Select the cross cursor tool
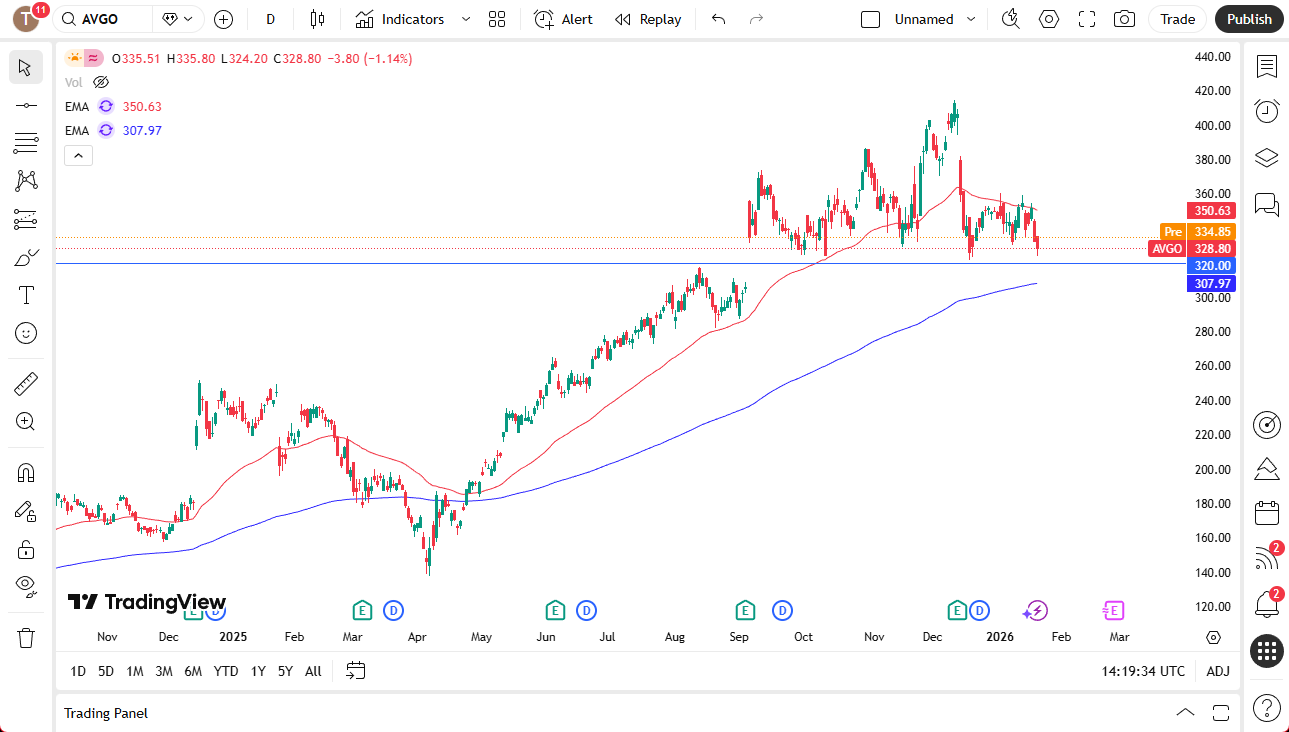 coord(26,68)
